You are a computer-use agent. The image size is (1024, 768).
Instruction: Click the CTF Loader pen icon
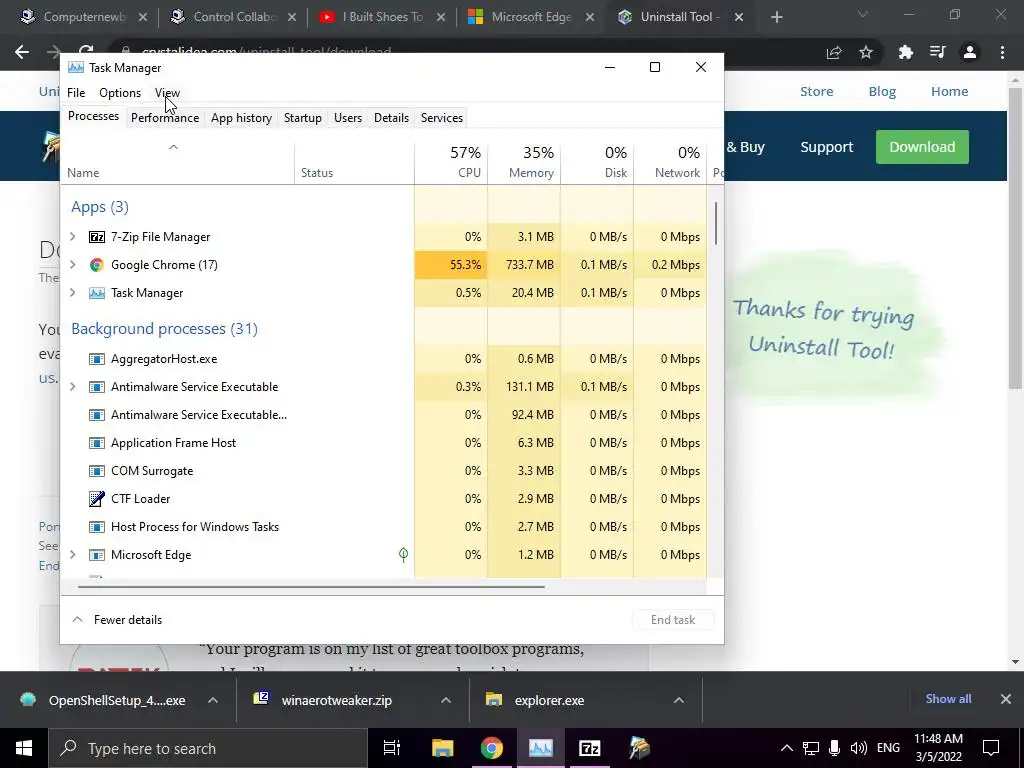click(x=97, y=499)
